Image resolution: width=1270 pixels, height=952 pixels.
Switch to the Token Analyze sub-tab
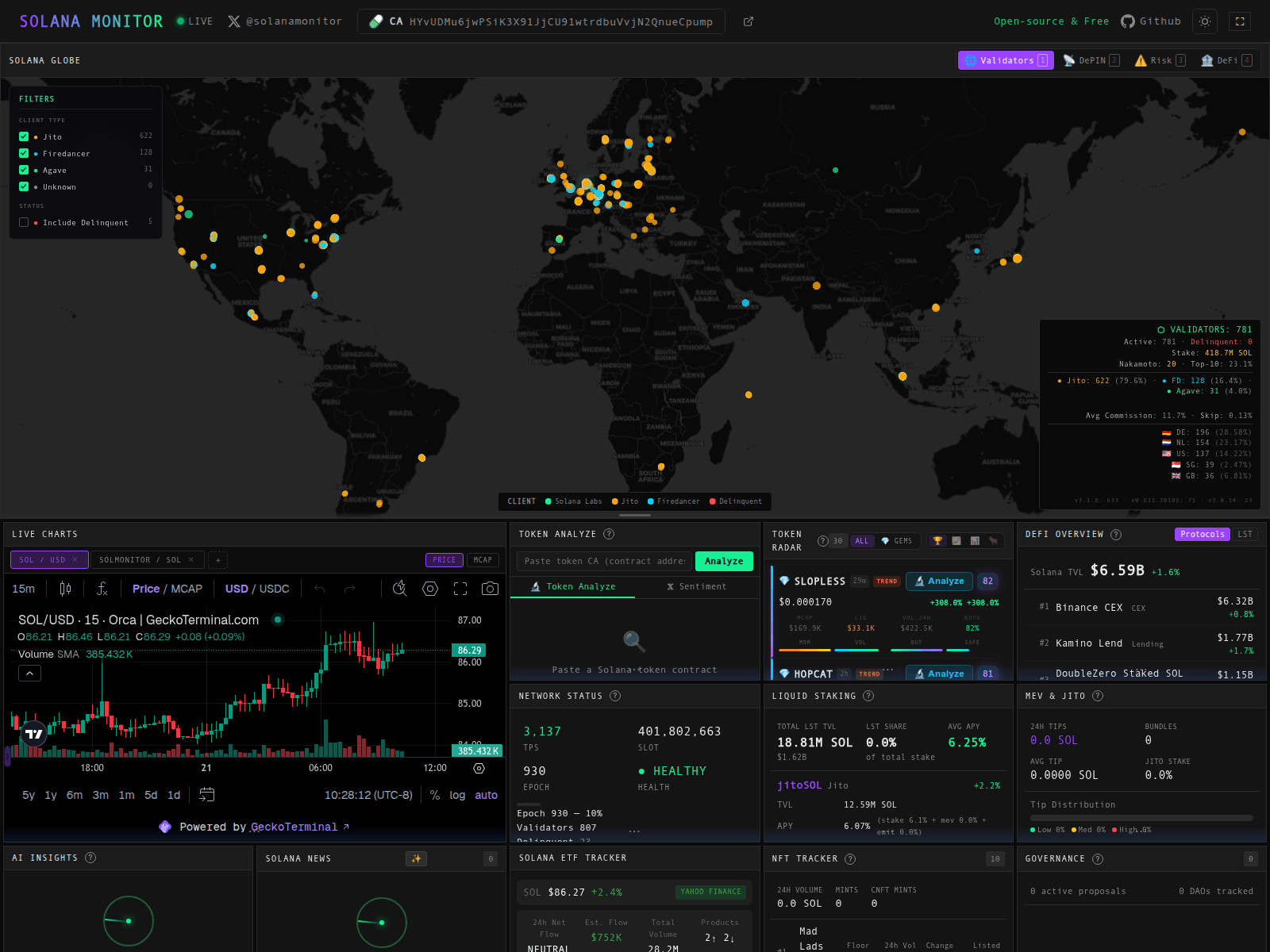pos(573,587)
